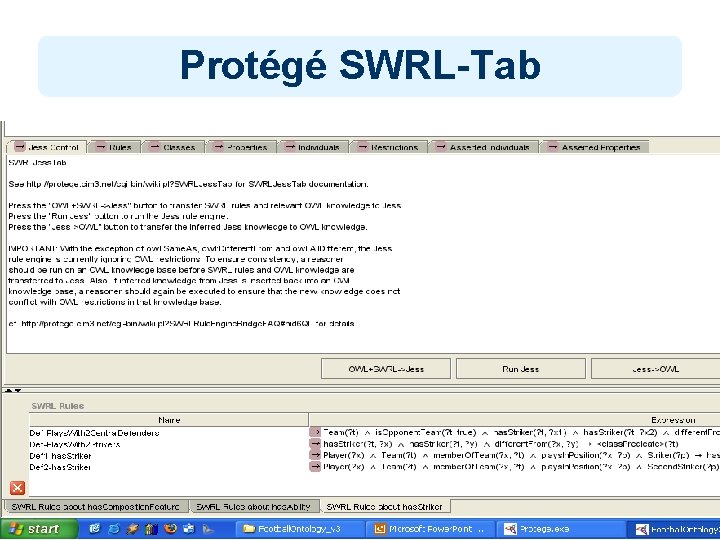Click expression text of Def2-hasStriker rule

point(521,467)
